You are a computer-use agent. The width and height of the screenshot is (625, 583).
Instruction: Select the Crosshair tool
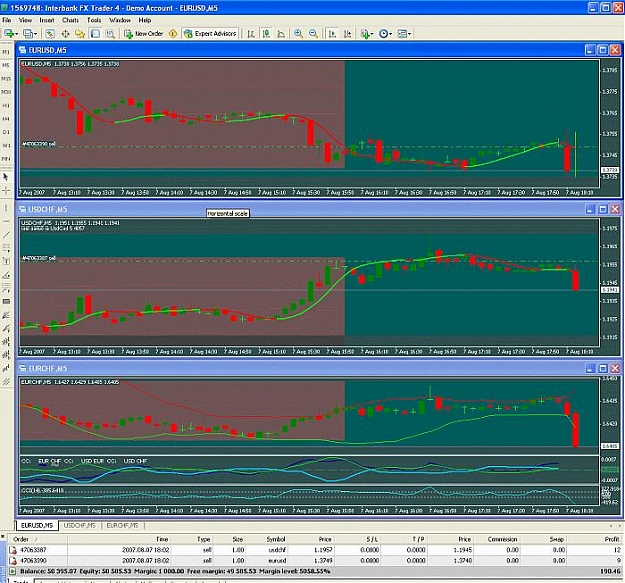click(6, 190)
